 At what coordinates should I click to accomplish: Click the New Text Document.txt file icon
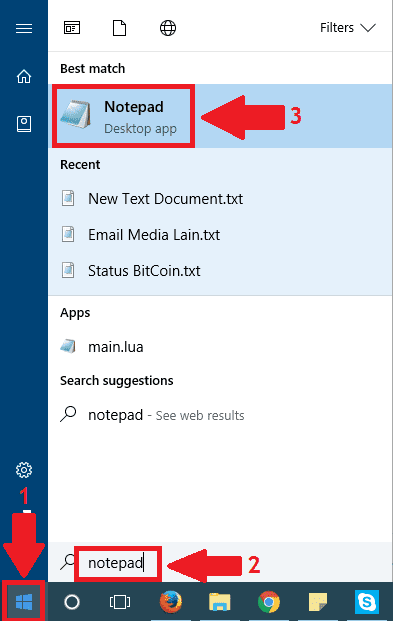click(x=68, y=198)
